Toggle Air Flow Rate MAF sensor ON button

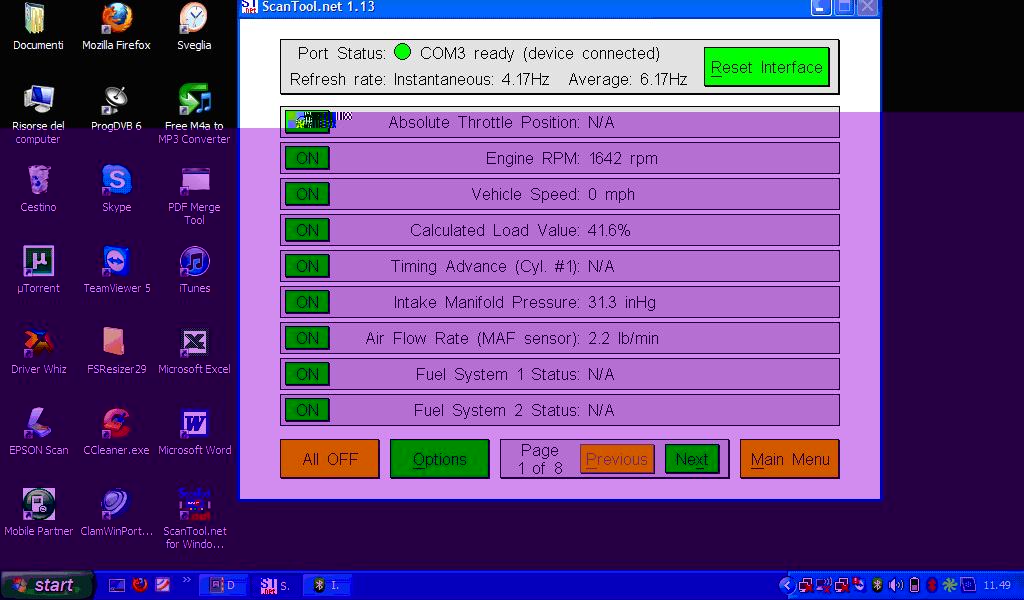(308, 338)
